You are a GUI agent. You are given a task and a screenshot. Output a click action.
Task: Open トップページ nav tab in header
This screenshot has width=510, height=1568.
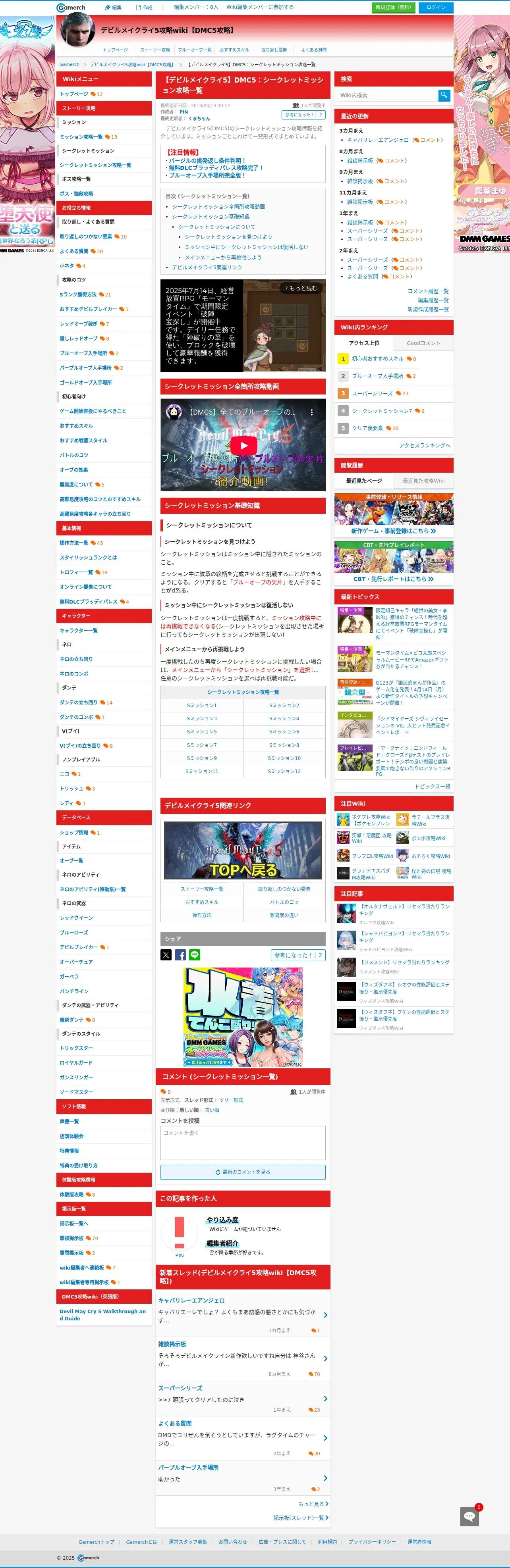[115, 49]
